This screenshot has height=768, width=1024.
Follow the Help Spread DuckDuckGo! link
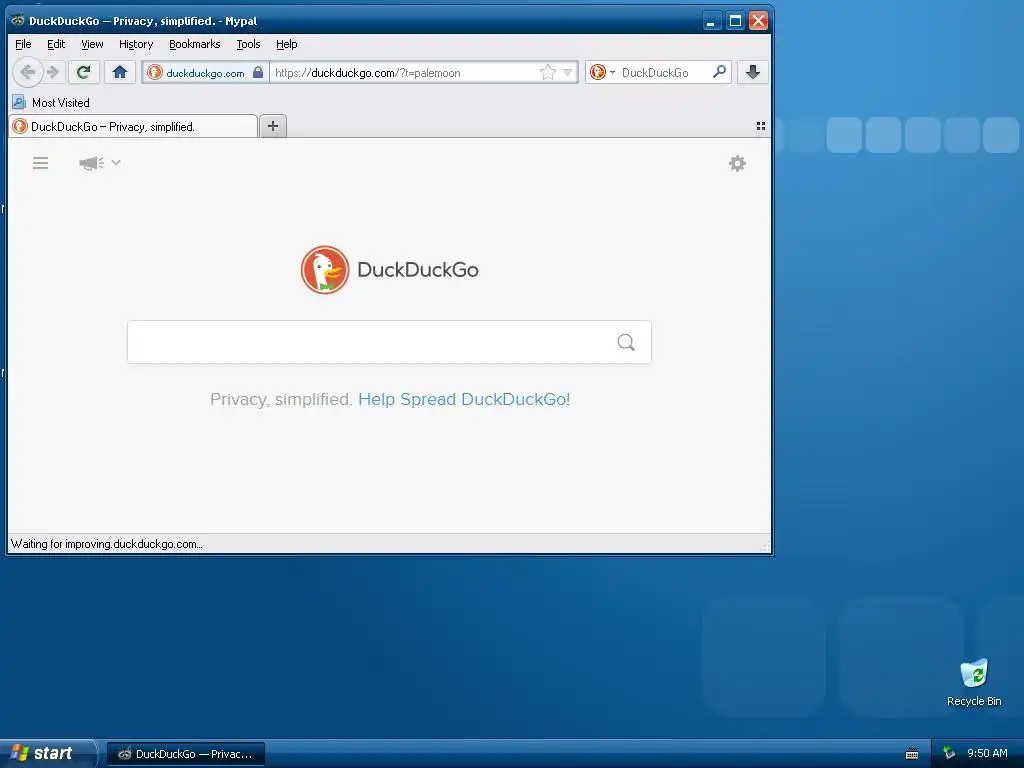pyautogui.click(x=464, y=399)
